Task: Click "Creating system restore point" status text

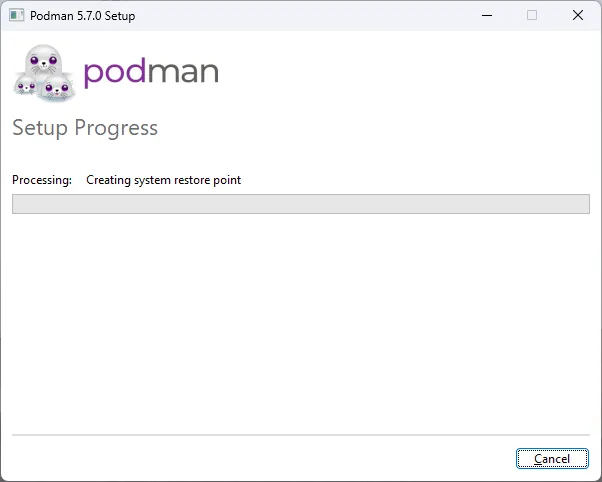Action: [164, 180]
